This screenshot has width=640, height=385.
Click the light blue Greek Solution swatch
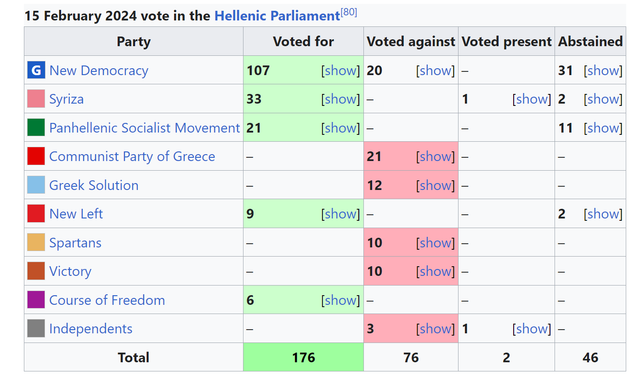coord(36,185)
